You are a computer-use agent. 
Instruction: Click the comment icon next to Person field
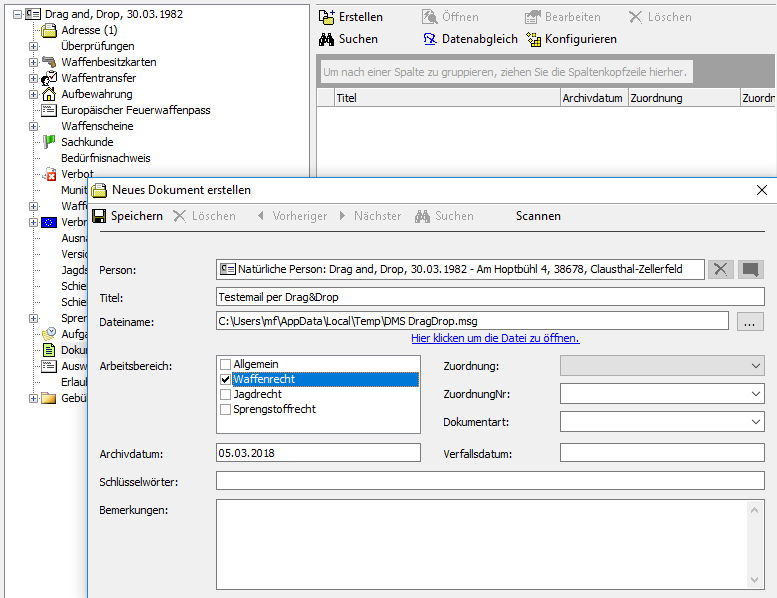pos(751,269)
